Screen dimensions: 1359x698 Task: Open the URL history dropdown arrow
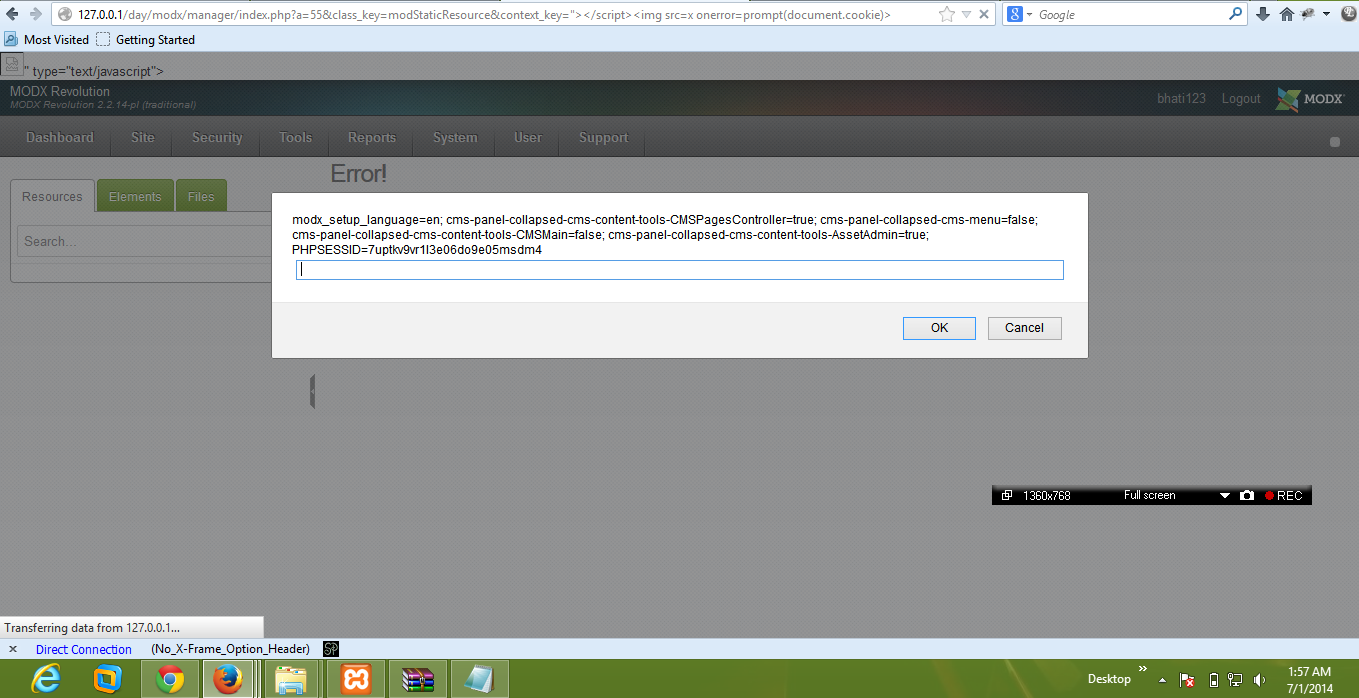966,15
